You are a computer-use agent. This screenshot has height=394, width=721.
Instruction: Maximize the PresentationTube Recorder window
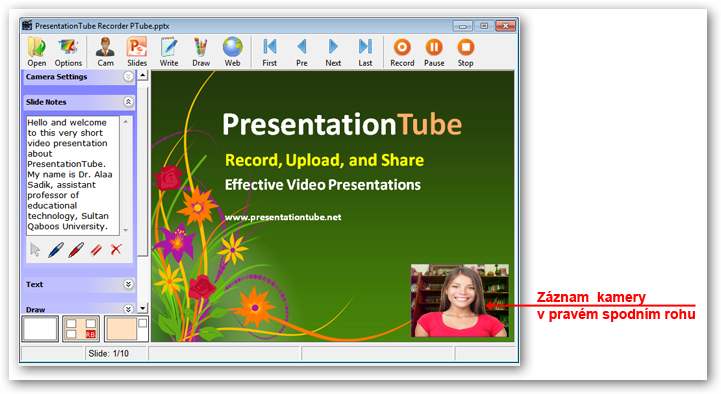(x=484, y=26)
